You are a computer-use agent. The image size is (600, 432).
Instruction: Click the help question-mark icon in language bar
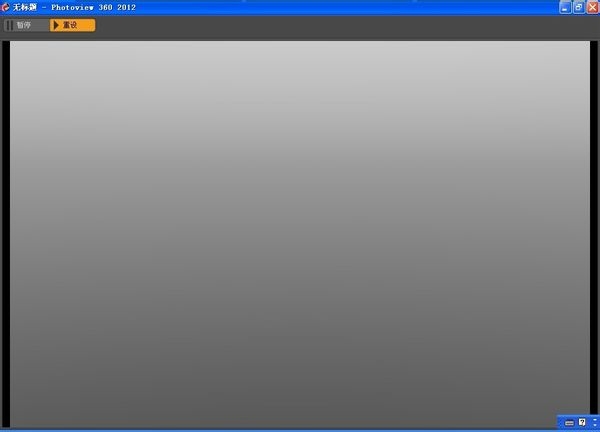point(582,422)
